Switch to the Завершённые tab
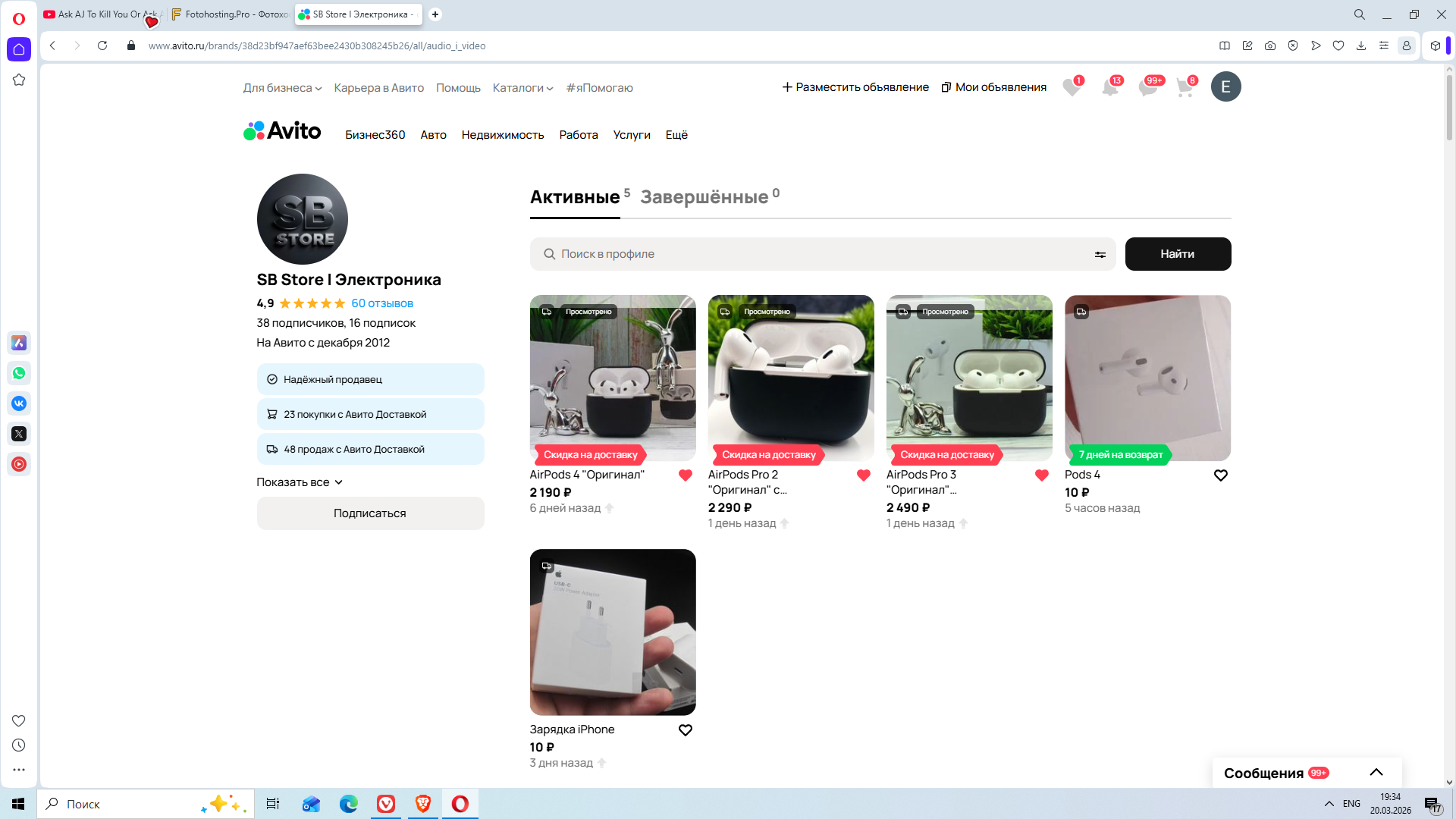This screenshot has width=1456, height=819. click(704, 197)
